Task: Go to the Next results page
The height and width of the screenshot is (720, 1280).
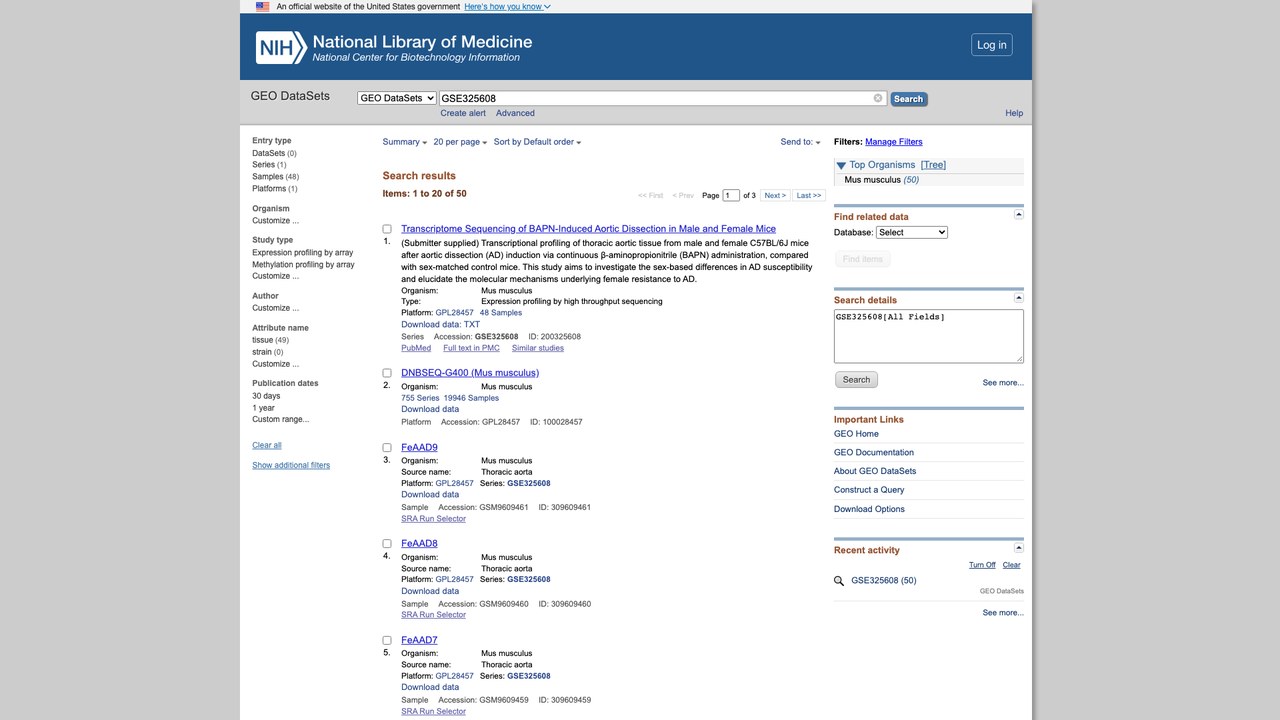Action: 775,196
